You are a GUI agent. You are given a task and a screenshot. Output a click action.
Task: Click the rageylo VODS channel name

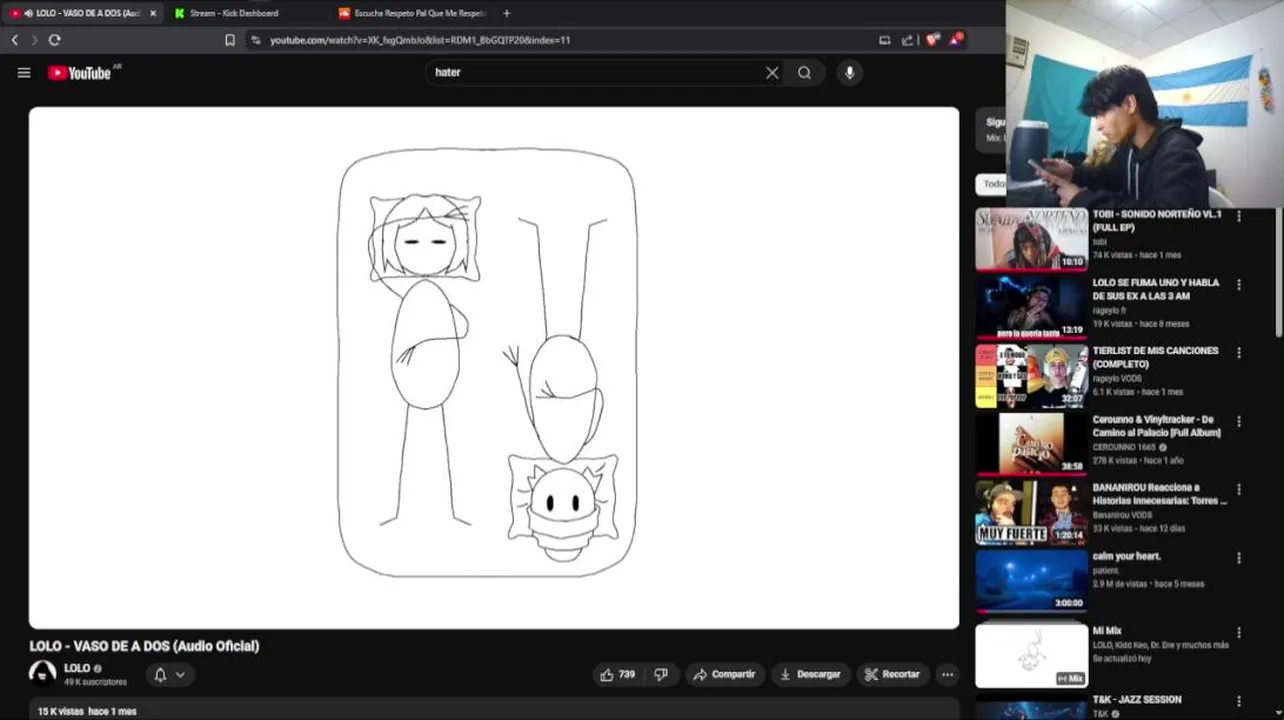[1115, 379]
